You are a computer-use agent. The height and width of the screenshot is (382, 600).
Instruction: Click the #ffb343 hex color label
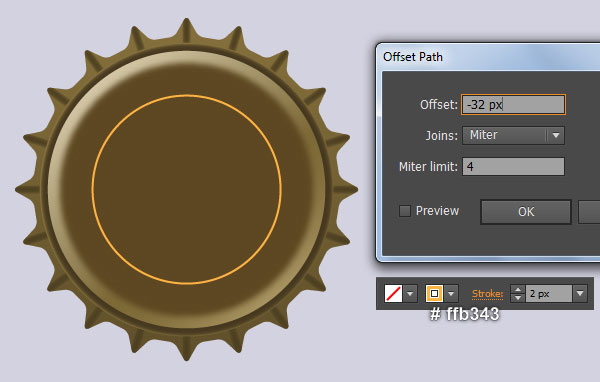click(x=465, y=314)
